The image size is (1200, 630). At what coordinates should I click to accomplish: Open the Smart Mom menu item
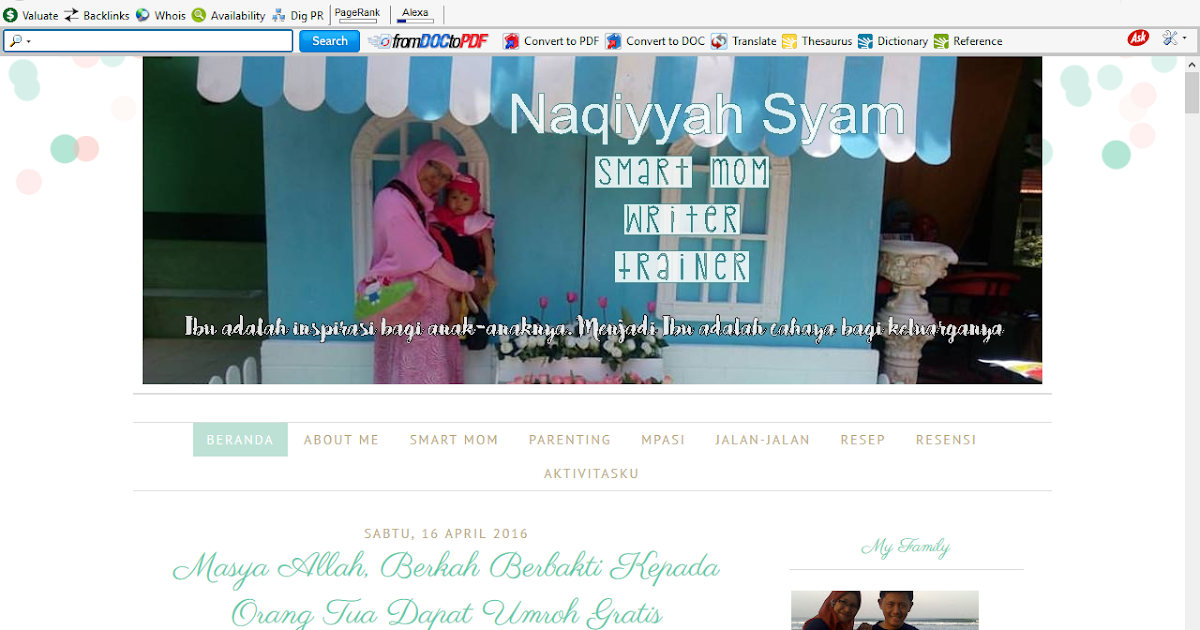(454, 440)
